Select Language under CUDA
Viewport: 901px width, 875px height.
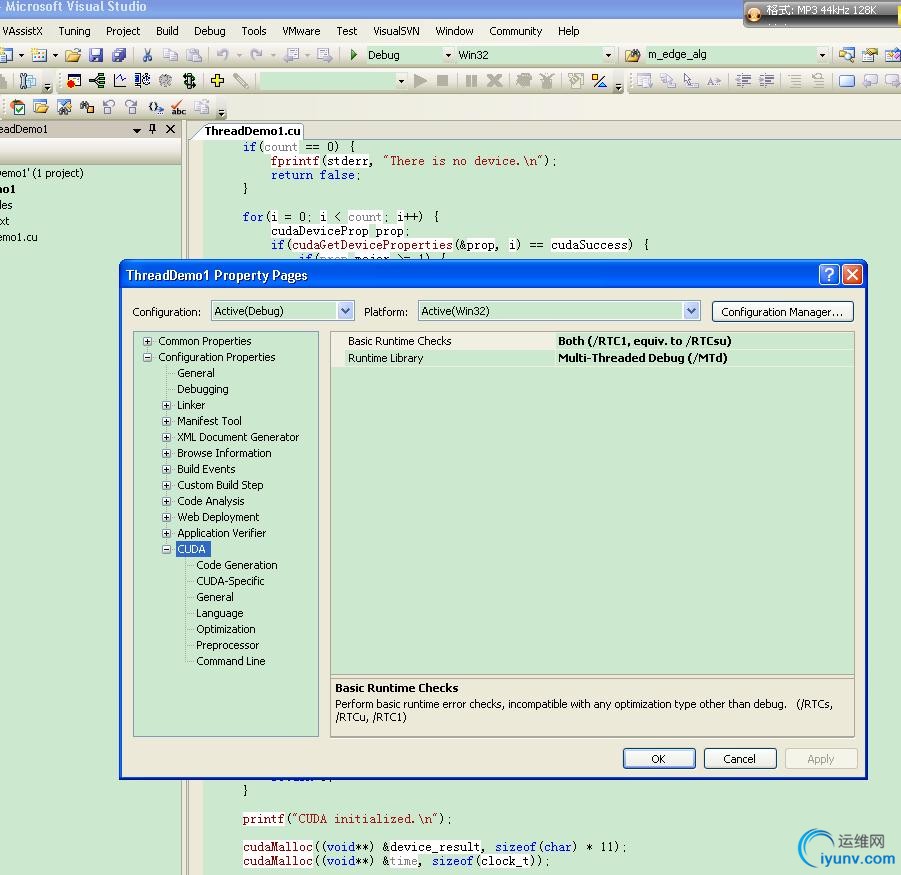[x=220, y=614]
